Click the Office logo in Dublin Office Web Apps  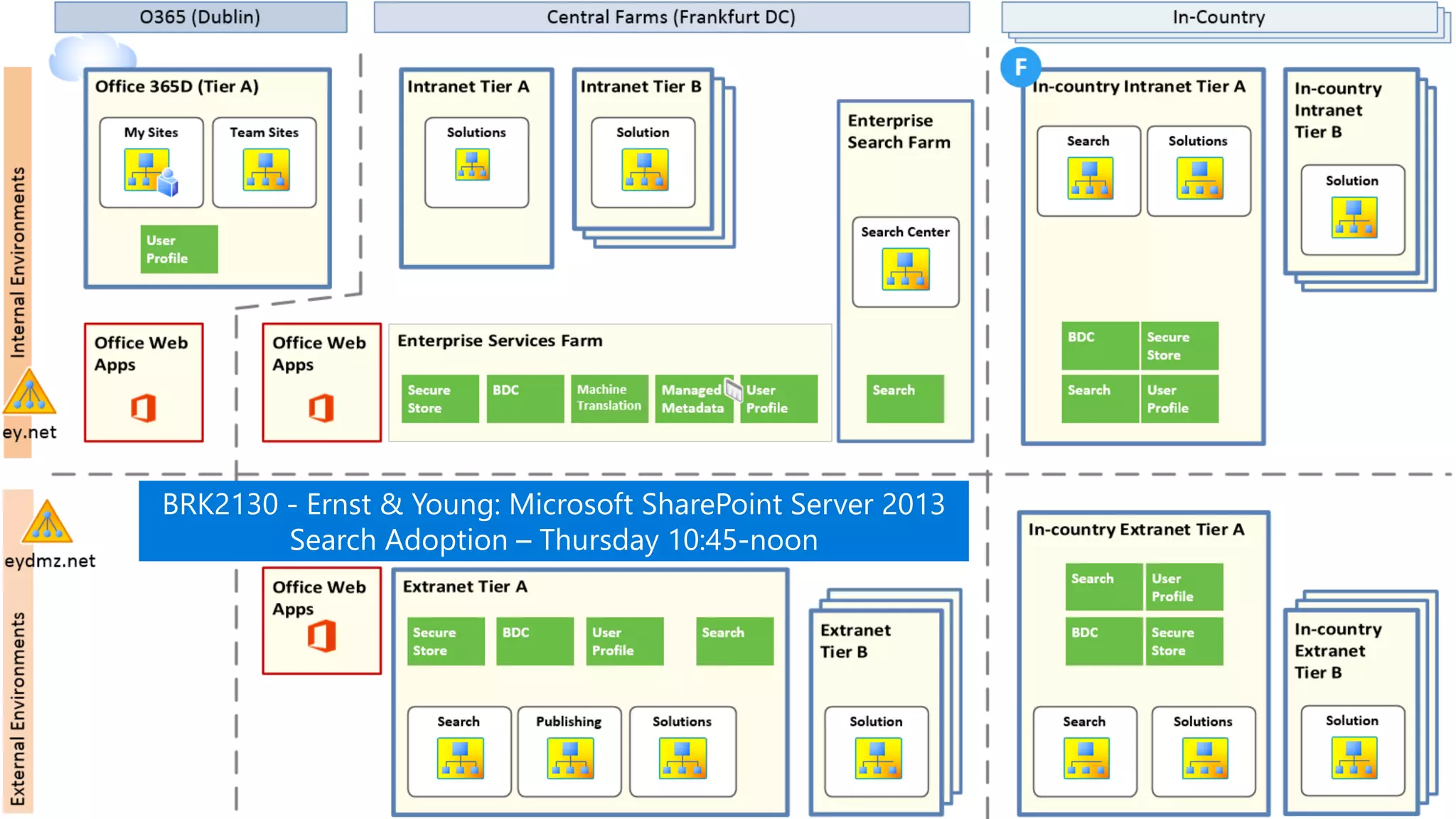[143, 409]
